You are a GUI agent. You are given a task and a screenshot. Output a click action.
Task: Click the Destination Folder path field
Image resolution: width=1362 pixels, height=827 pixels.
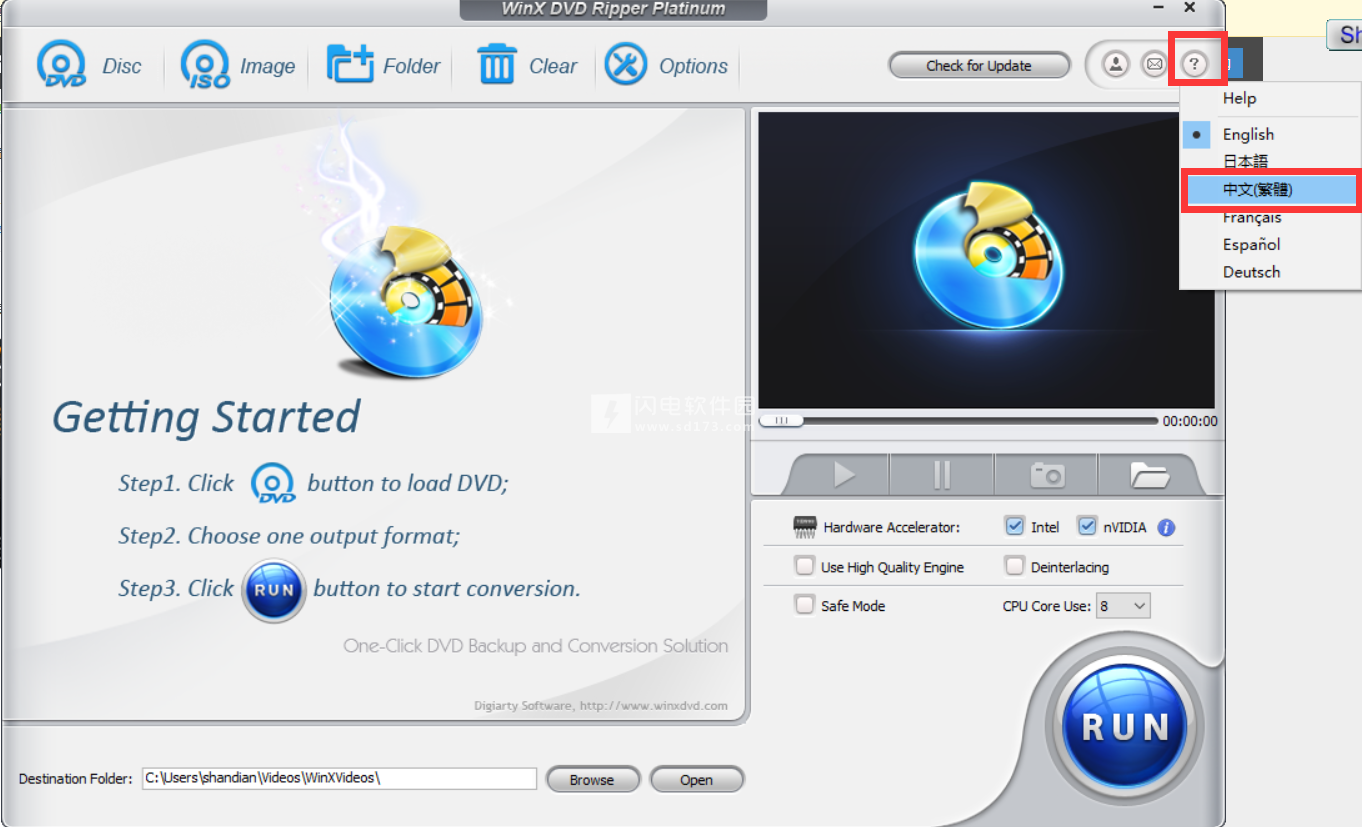click(x=339, y=778)
